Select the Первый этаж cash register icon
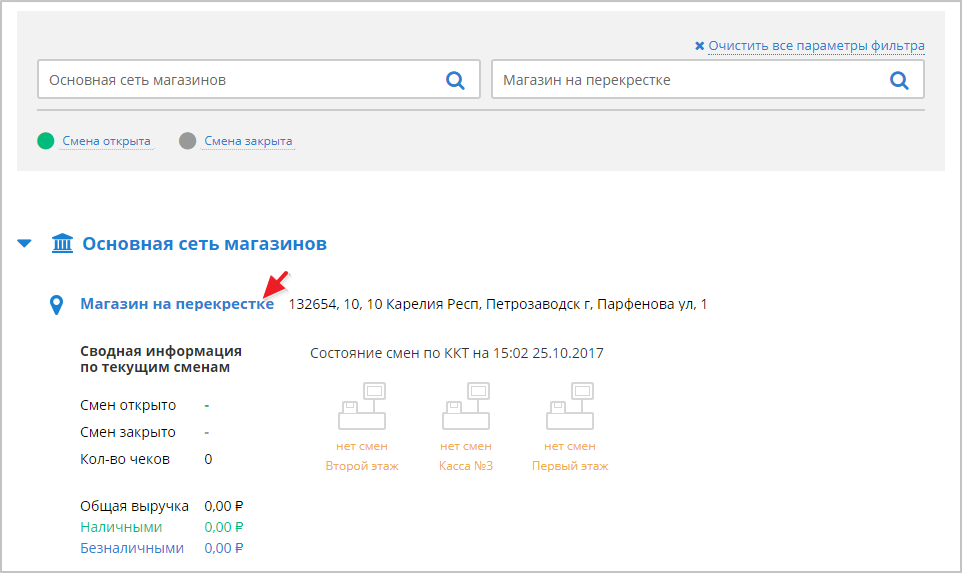The image size is (962, 573). pos(569,405)
